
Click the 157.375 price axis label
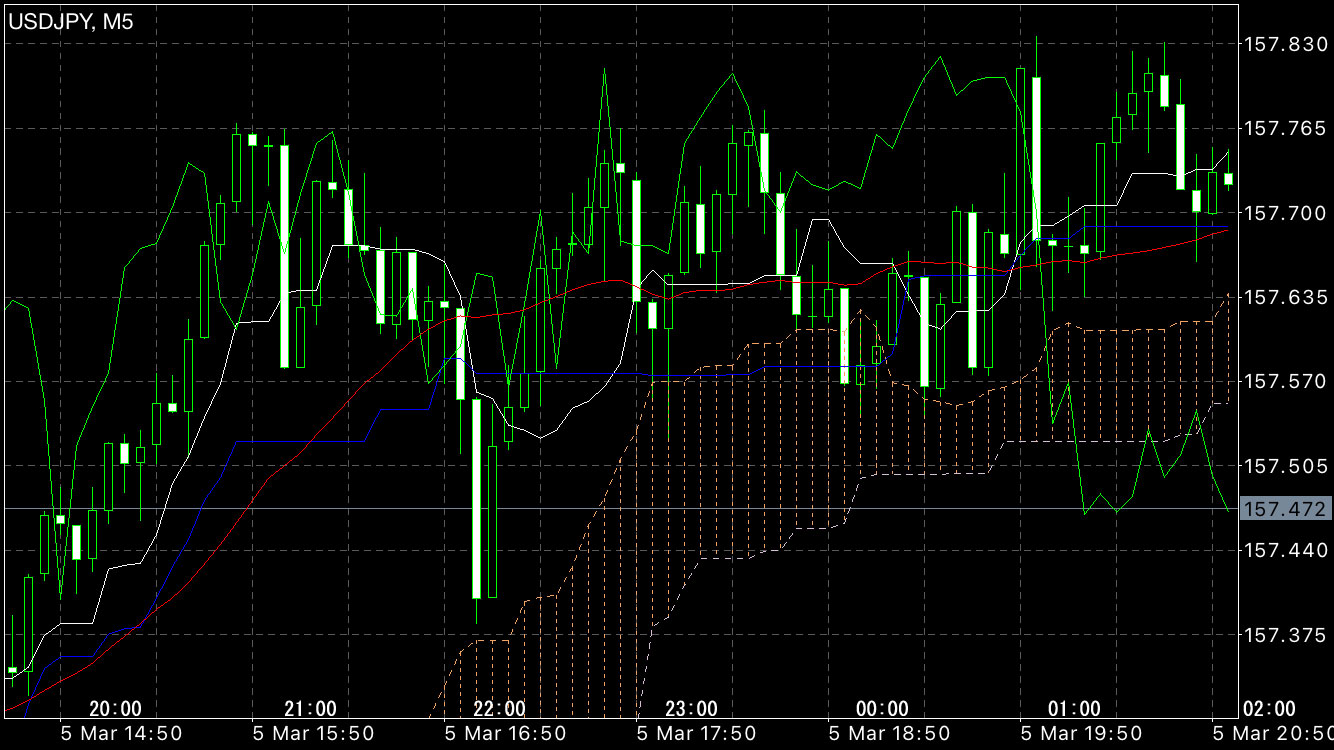[1283, 635]
